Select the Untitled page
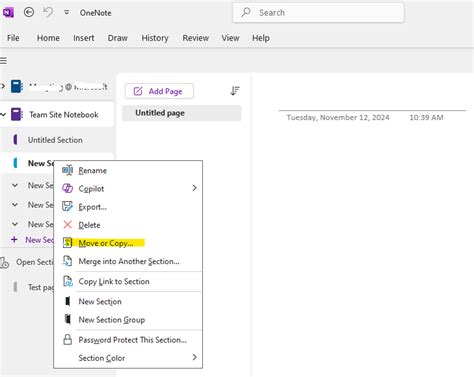 [182, 113]
